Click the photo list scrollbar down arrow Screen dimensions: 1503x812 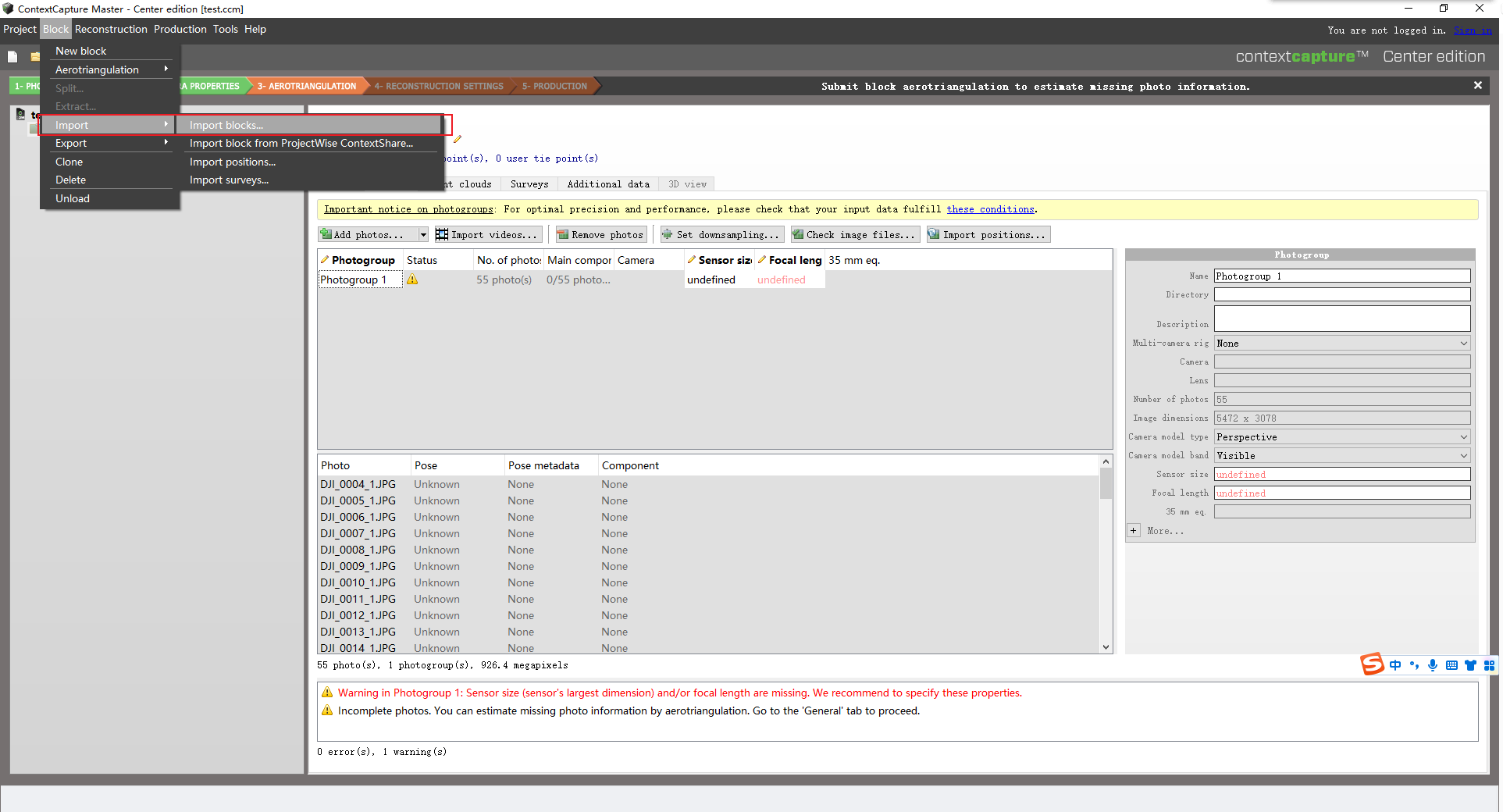(x=1106, y=647)
